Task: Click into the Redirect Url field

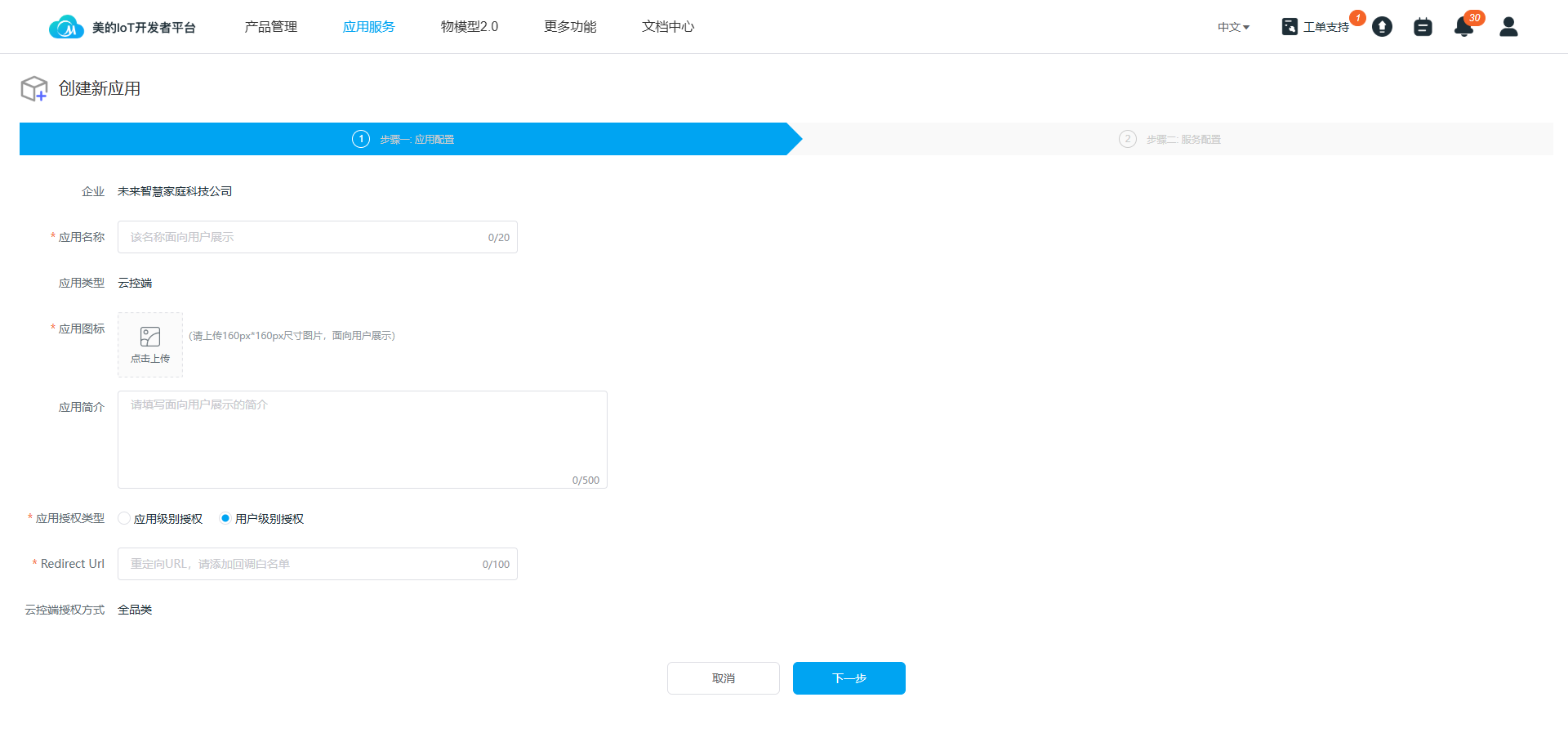Action: 302,564
